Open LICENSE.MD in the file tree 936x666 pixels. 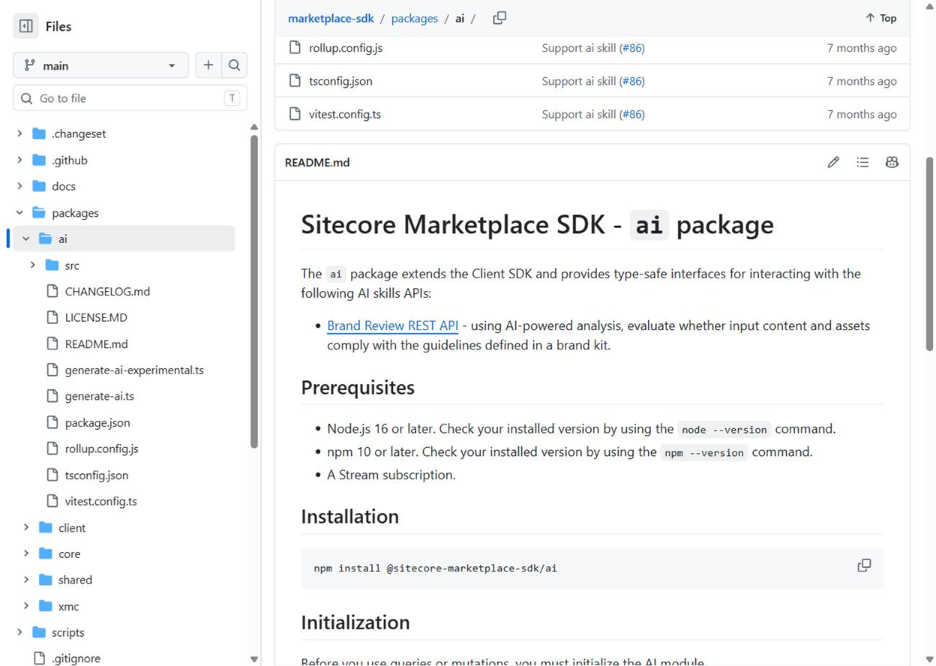click(x=96, y=317)
